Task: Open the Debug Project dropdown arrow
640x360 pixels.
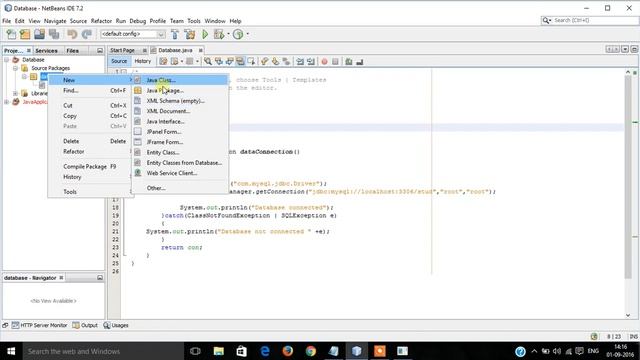Action: pos(228,34)
